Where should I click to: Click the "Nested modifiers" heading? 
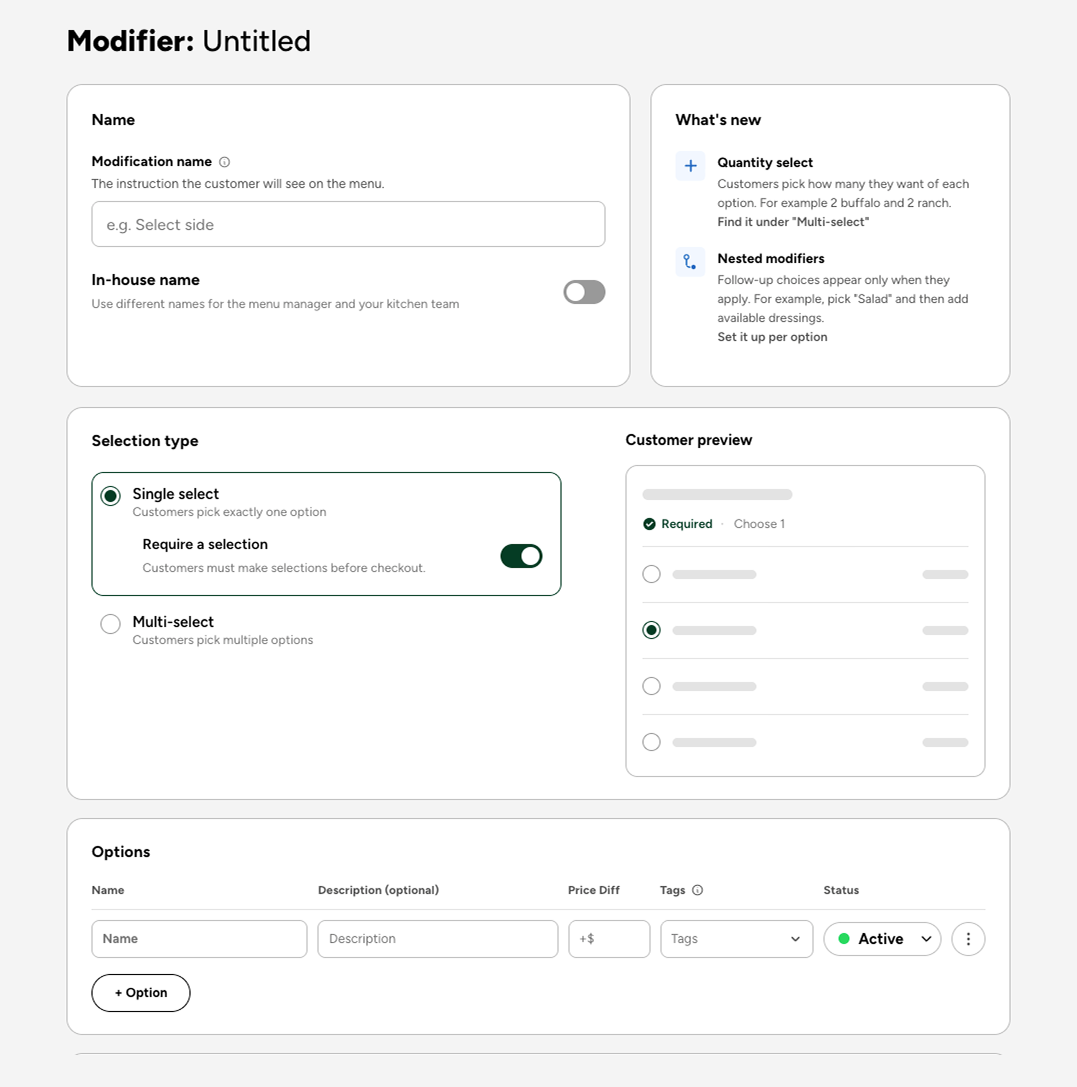click(771, 259)
